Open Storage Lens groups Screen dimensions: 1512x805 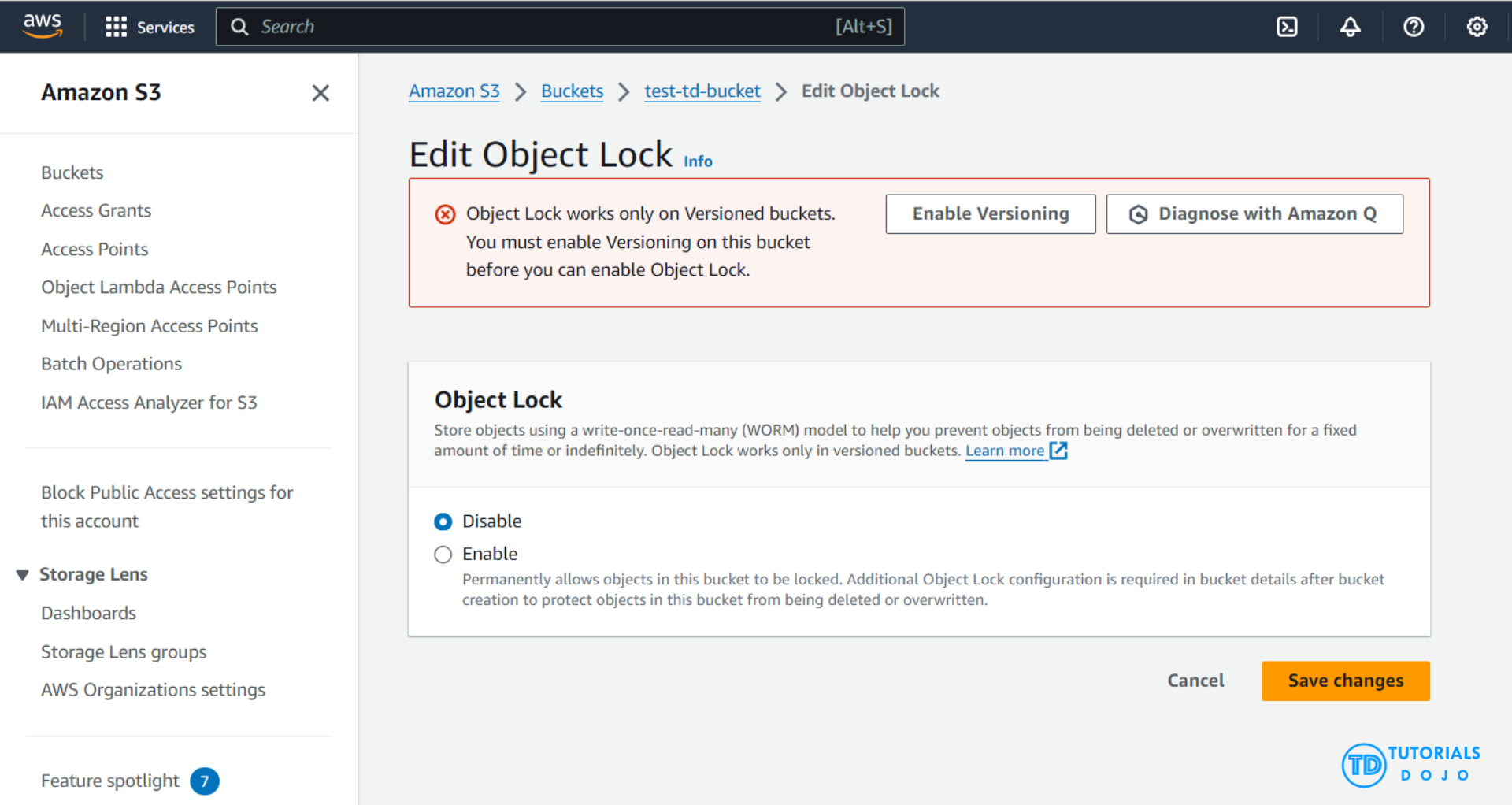tap(124, 652)
